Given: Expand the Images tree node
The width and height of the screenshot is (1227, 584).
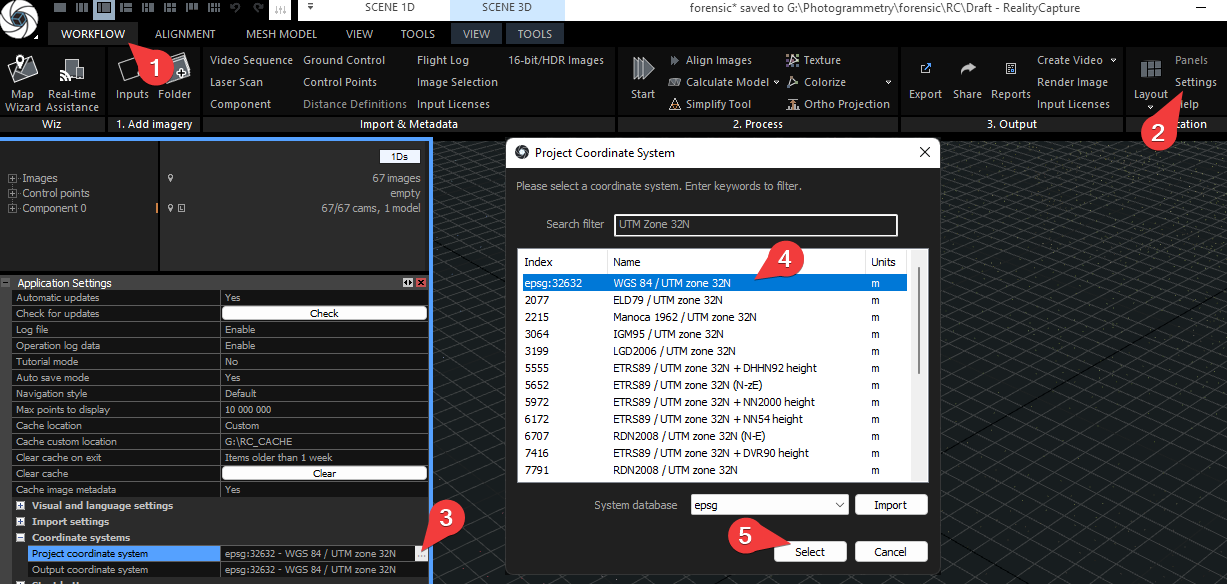Looking at the screenshot, I should point(13,179).
